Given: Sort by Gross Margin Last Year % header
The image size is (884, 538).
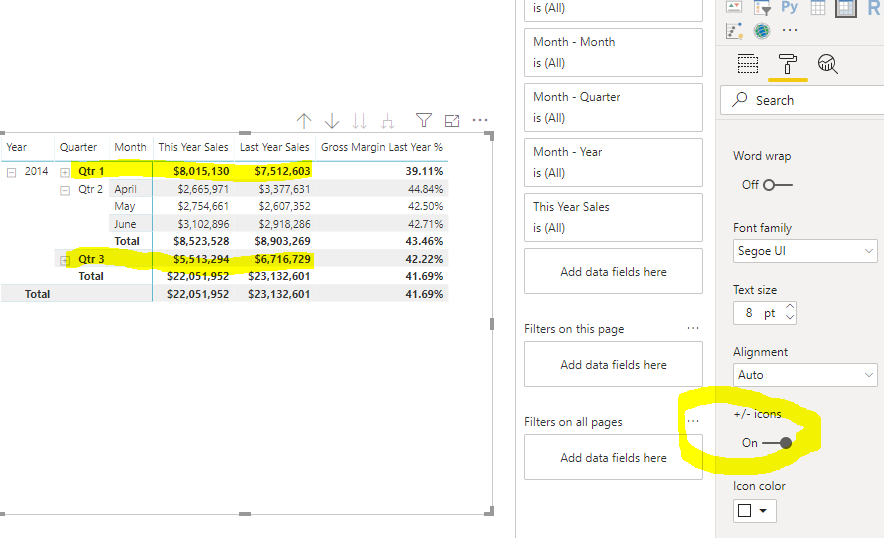Looking at the screenshot, I should point(382,147).
